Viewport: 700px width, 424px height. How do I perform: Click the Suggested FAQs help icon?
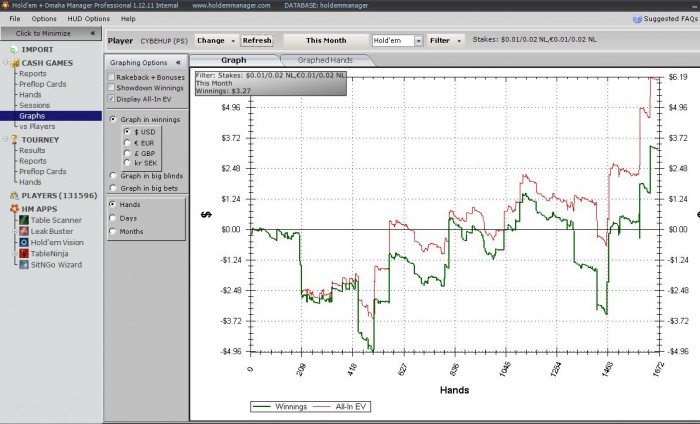pyautogui.click(x=637, y=19)
